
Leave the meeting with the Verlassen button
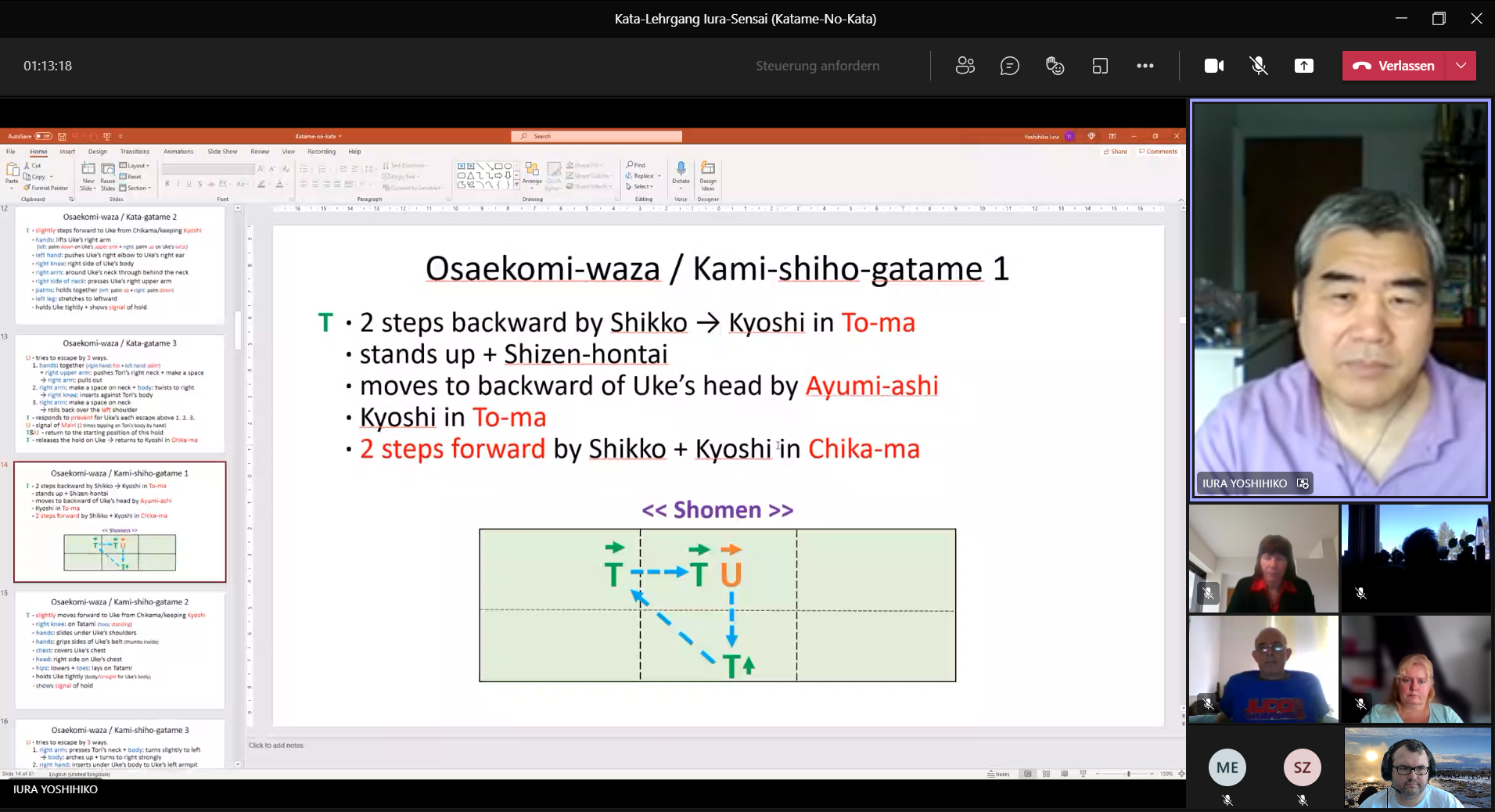[x=1394, y=66]
